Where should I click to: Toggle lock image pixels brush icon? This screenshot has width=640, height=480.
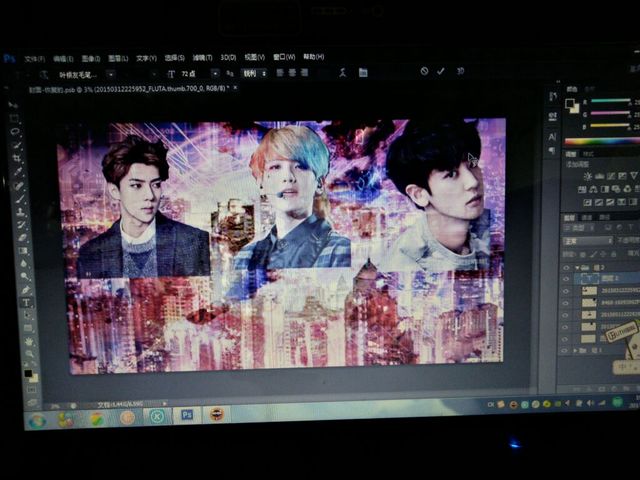593,254
